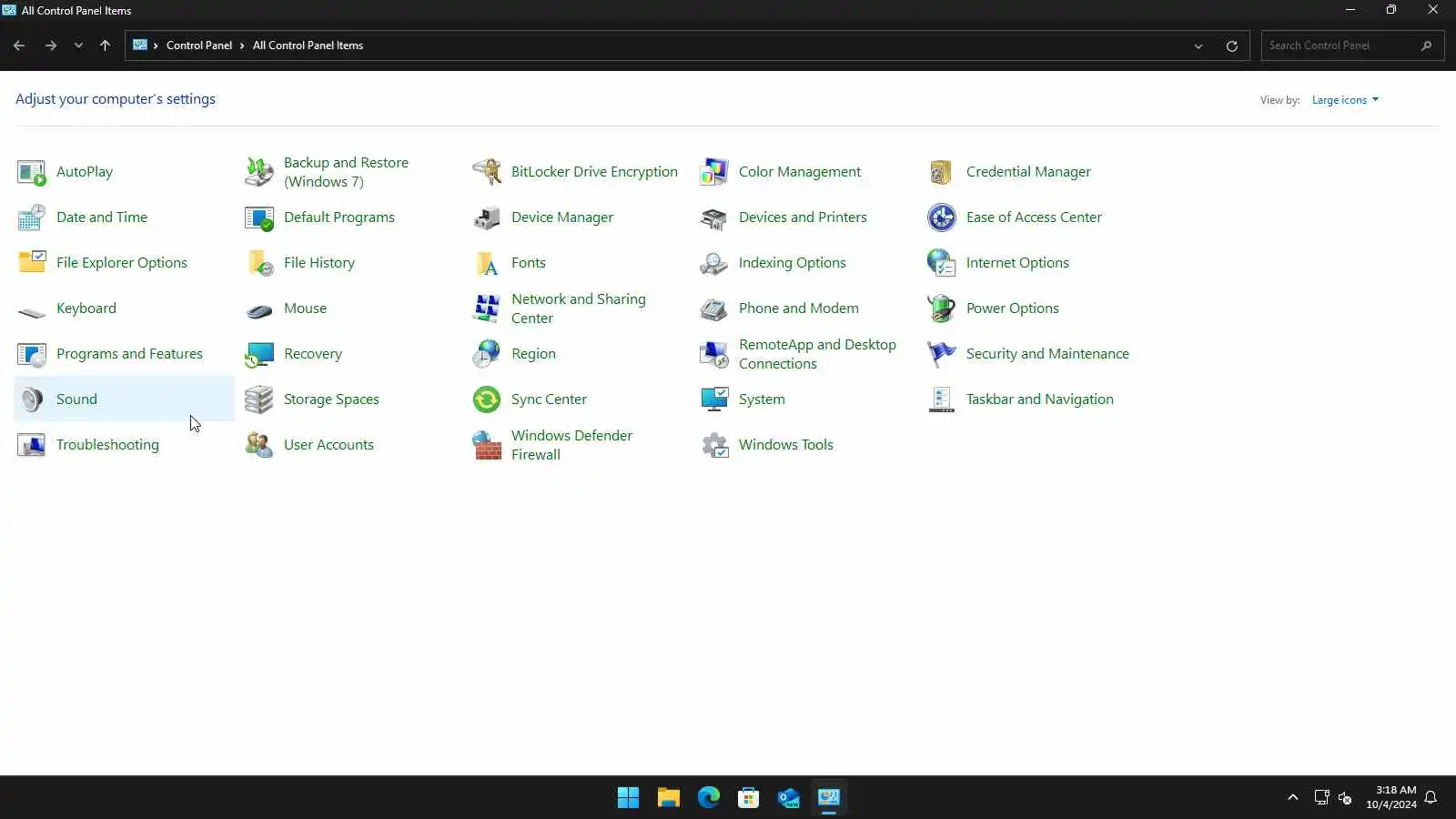This screenshot has width=1456, height=819.
Task: Click the File Explorer Options icon
Action: click(32, 263)
